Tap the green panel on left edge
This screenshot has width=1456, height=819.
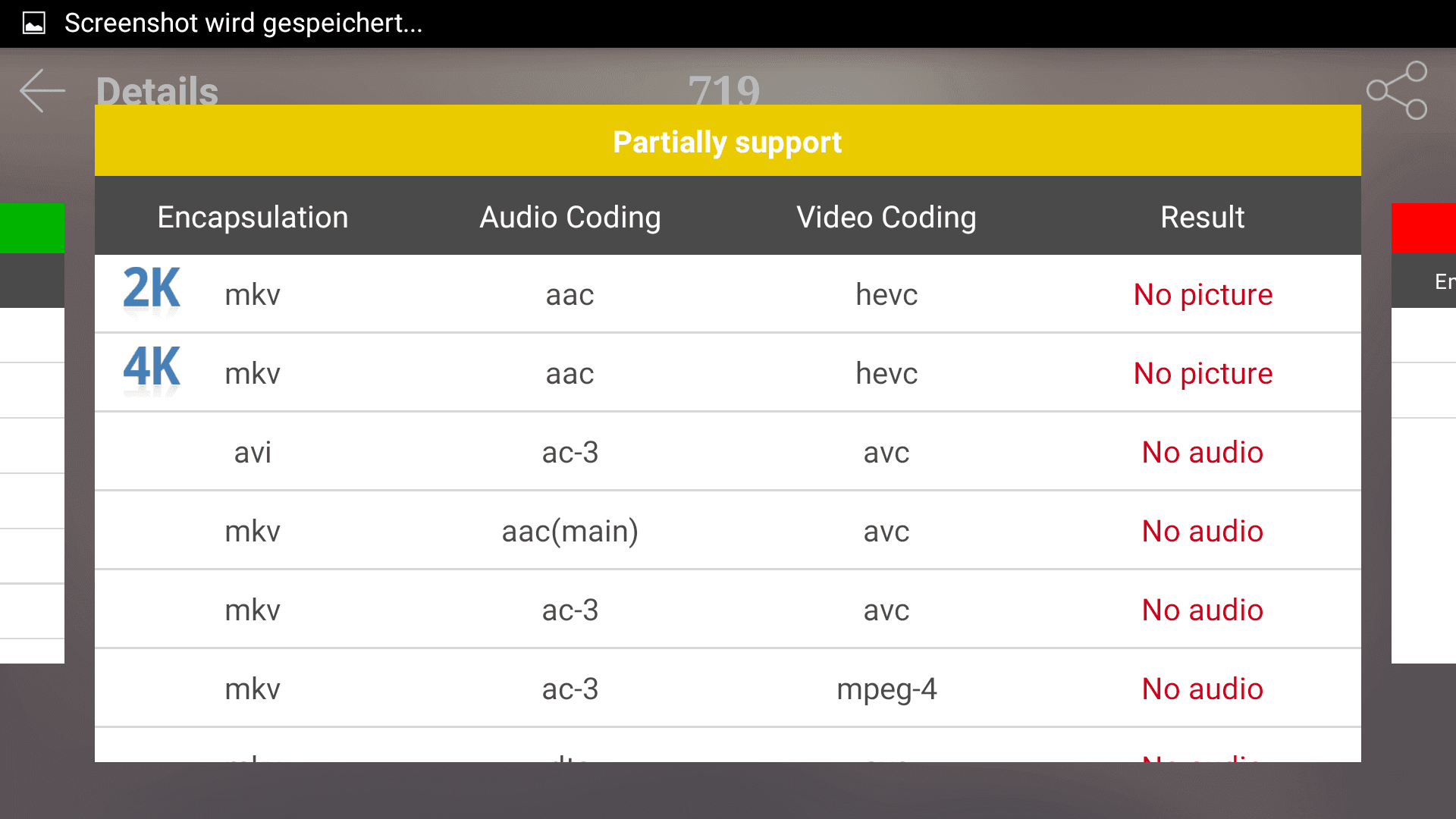(x=32, y=227)
